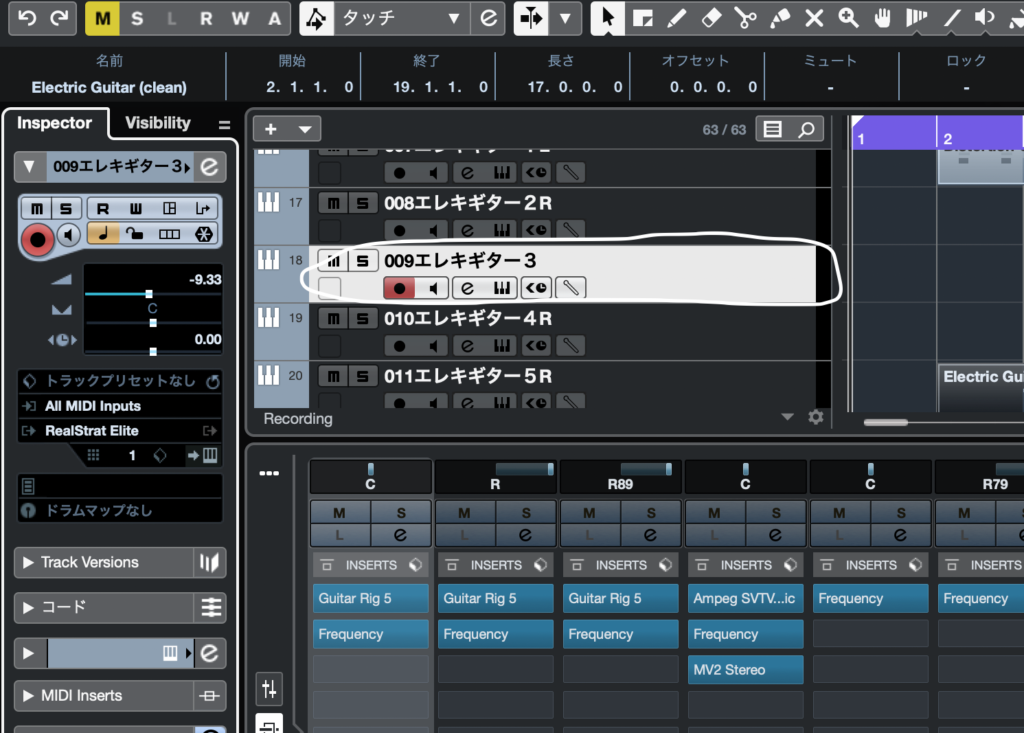Open the track search magnifier
Image resolution: width=1024 pixels, height=733 pixels.
click(806, 129)
